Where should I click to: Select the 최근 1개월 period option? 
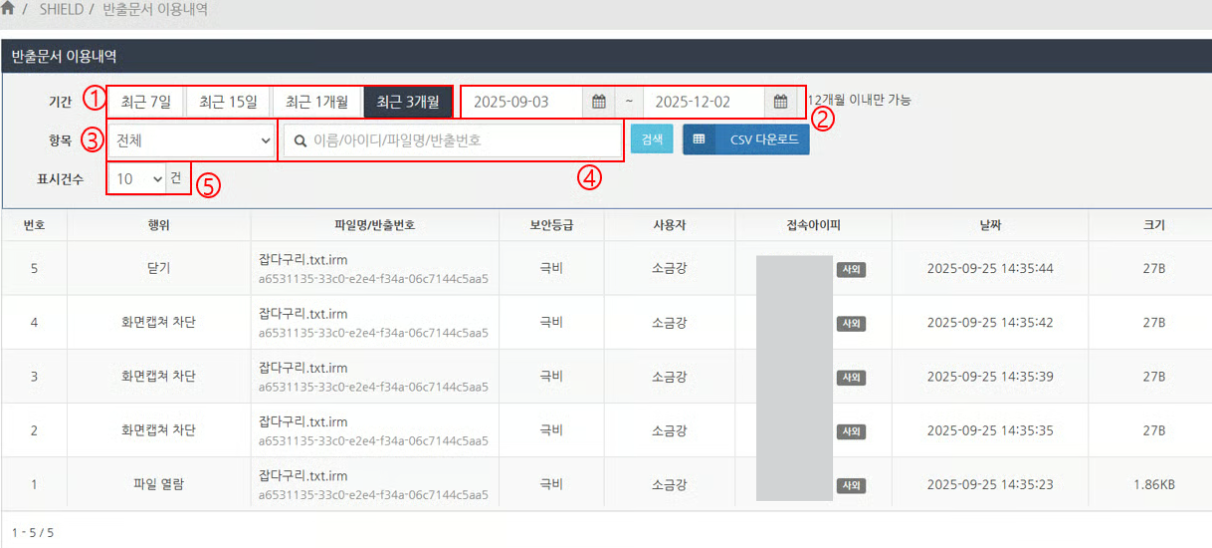[x=317, y=102]
